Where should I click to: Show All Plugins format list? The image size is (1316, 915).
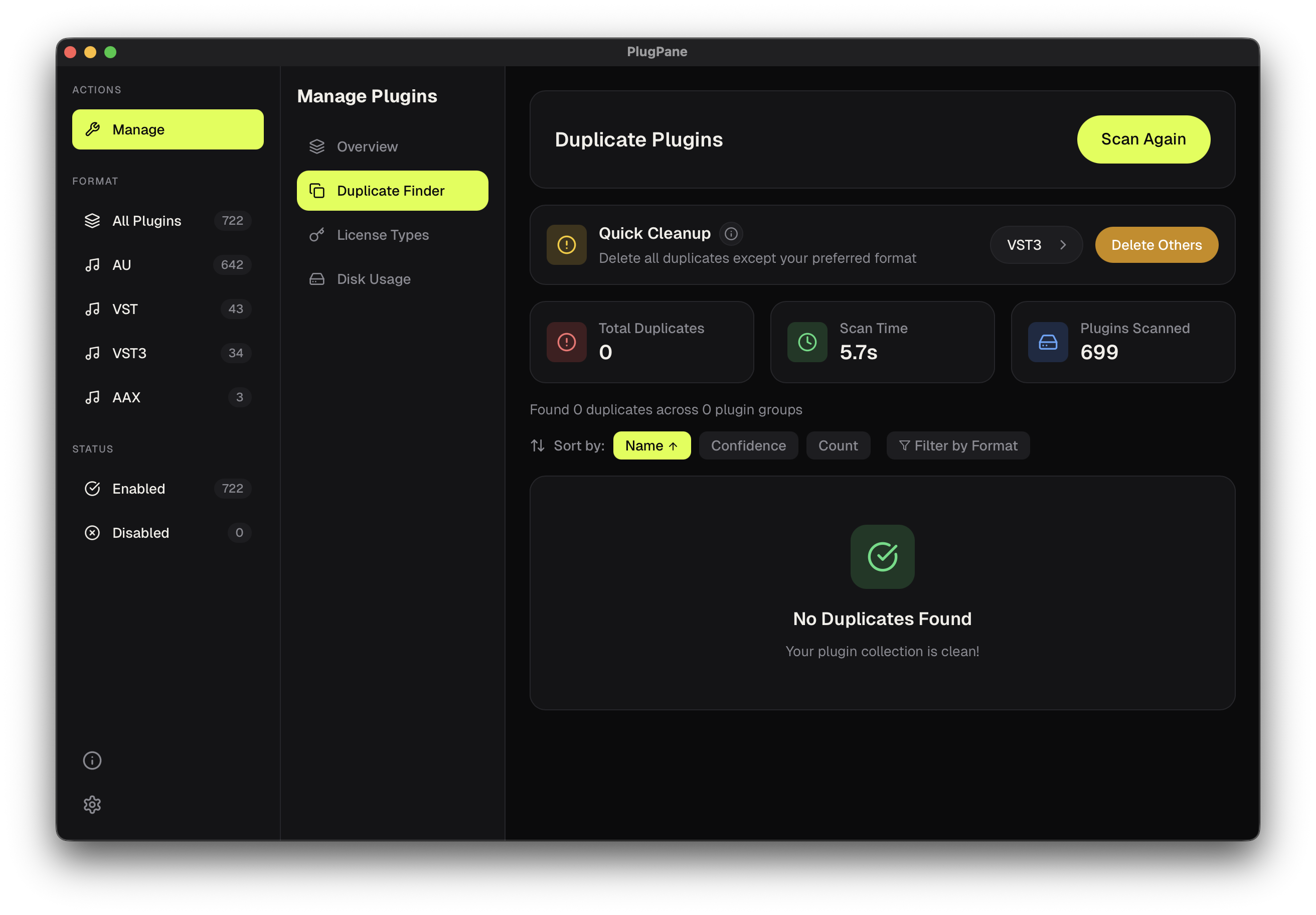coord(168,221)
